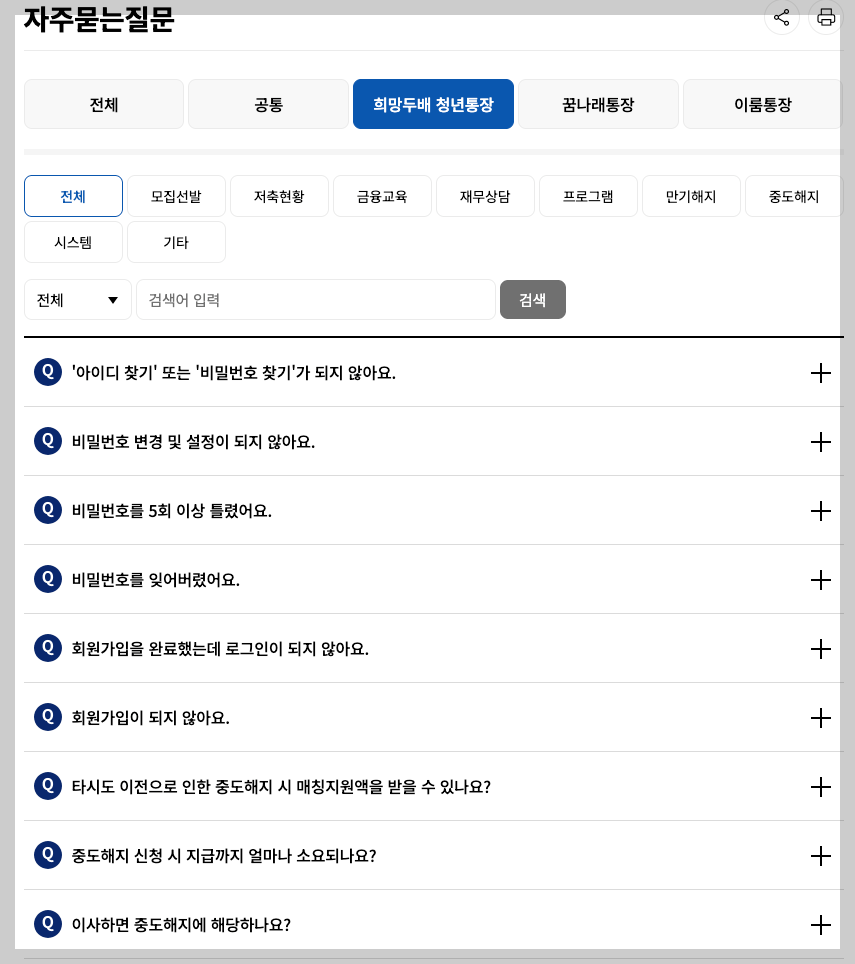The height and width of the screenshot is (964, 855).
Task: Expand 비밀번호 변경 및 설정이 되지 않아요 with plus
Action: pyautogui.click(x=821, y=441)
